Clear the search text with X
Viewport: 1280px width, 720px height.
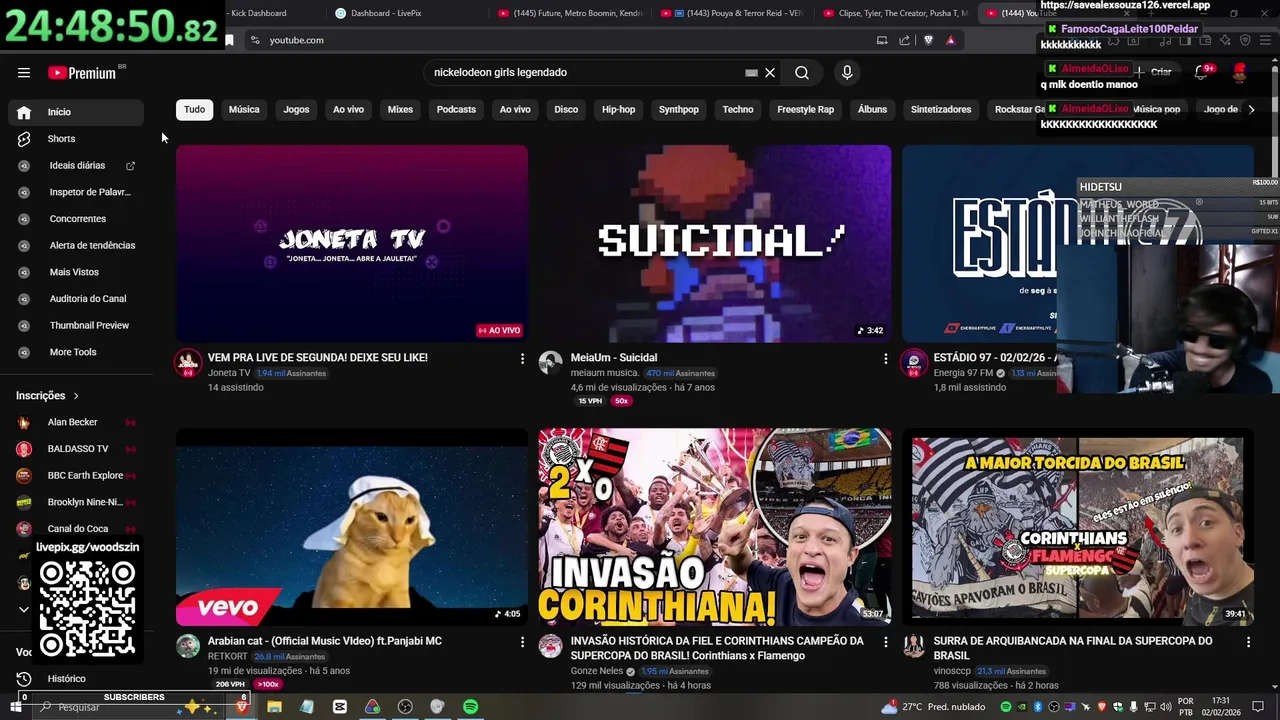point(770,73)
